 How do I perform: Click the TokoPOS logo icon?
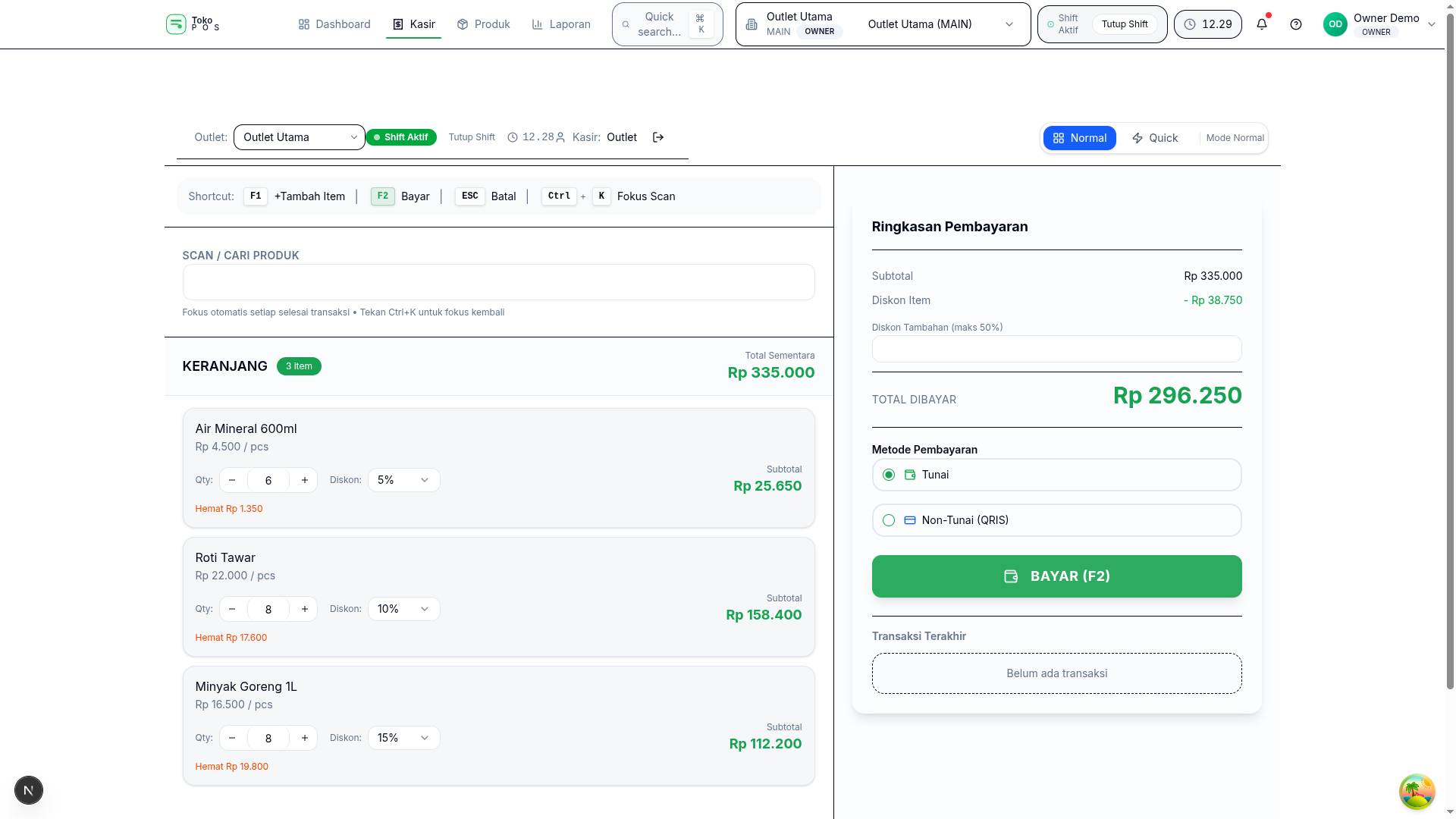pos(176,24)
